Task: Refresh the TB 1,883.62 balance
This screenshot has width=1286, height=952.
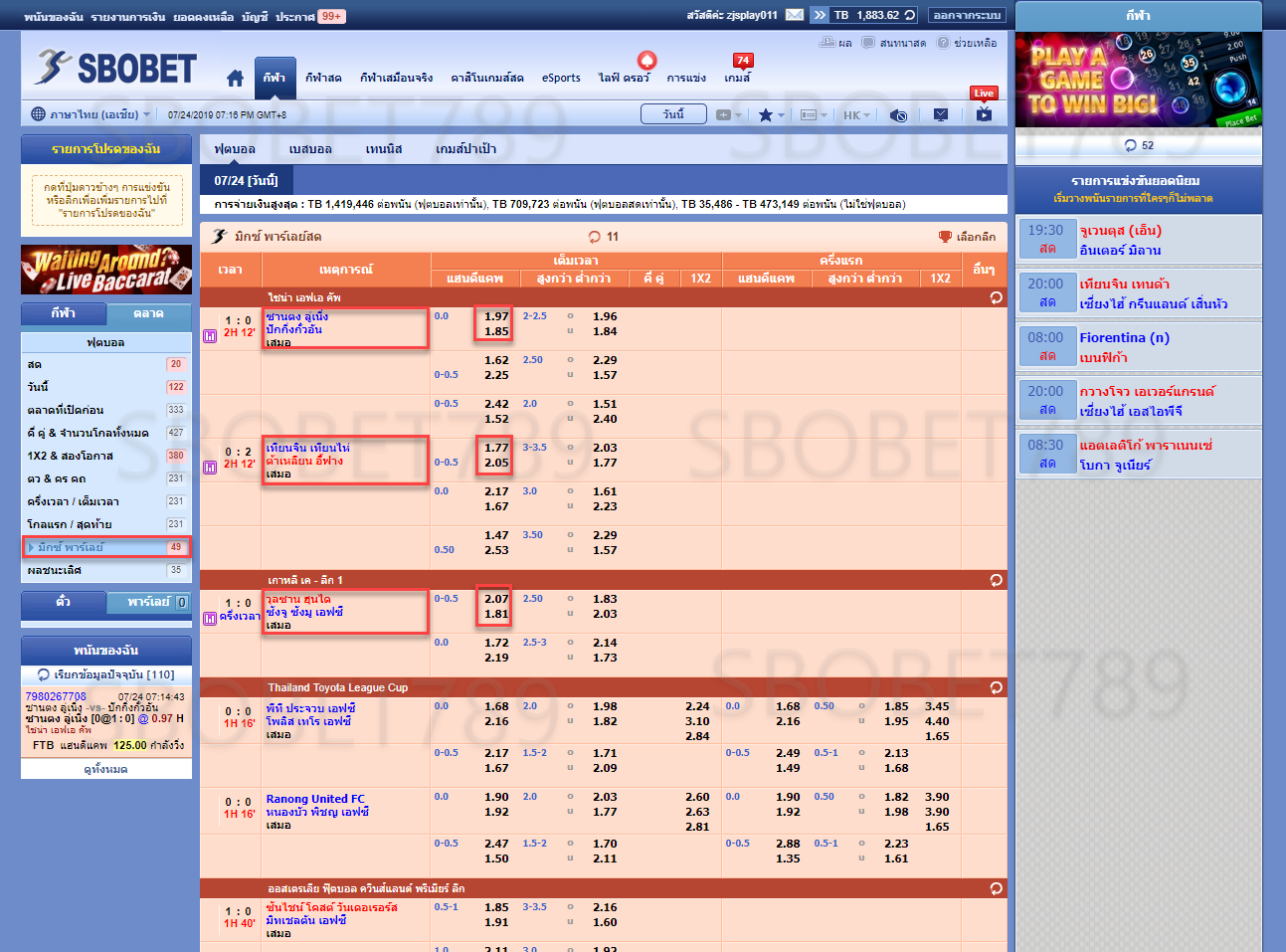Action: tap(910, 15)
